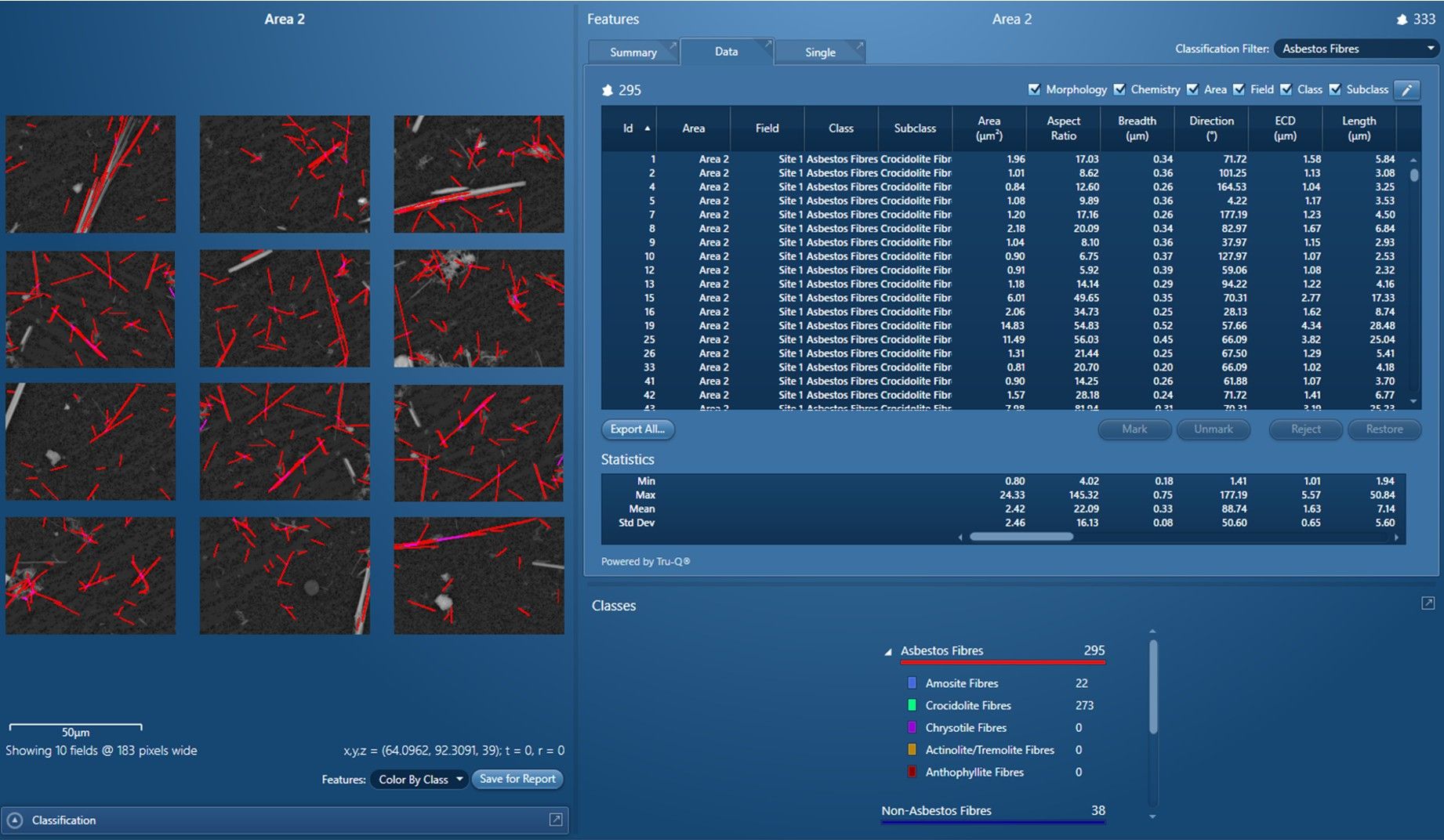Image resolution: width=1444 pixels, height=840 pixels.
Task: Click pop-out arrow on Single tab
Action: [x=858, y=46]
